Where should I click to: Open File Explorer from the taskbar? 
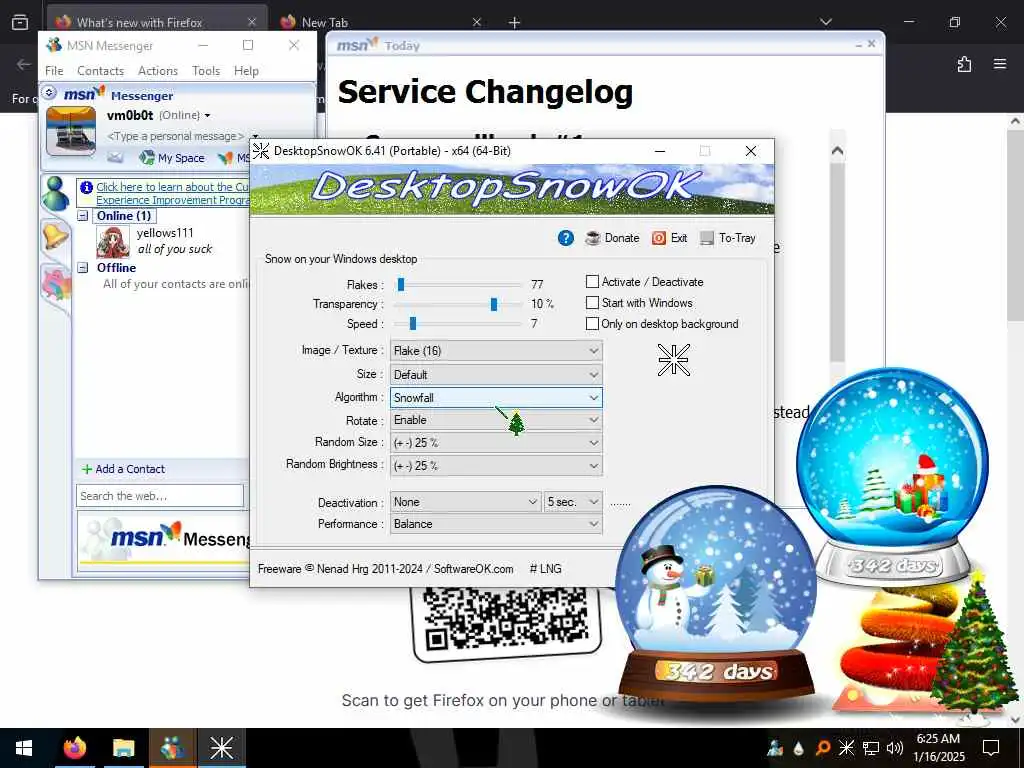coord(123,748)
